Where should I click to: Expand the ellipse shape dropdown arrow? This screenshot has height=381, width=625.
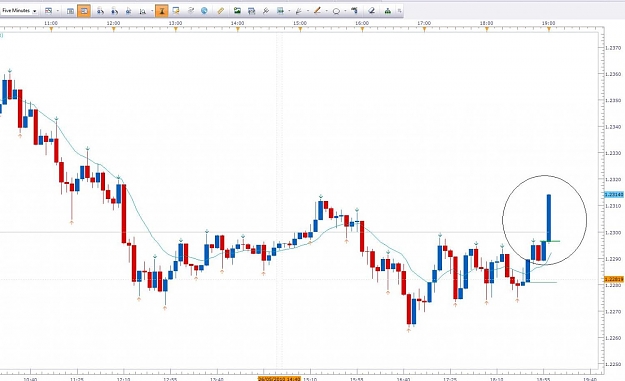tap(345, 11)
